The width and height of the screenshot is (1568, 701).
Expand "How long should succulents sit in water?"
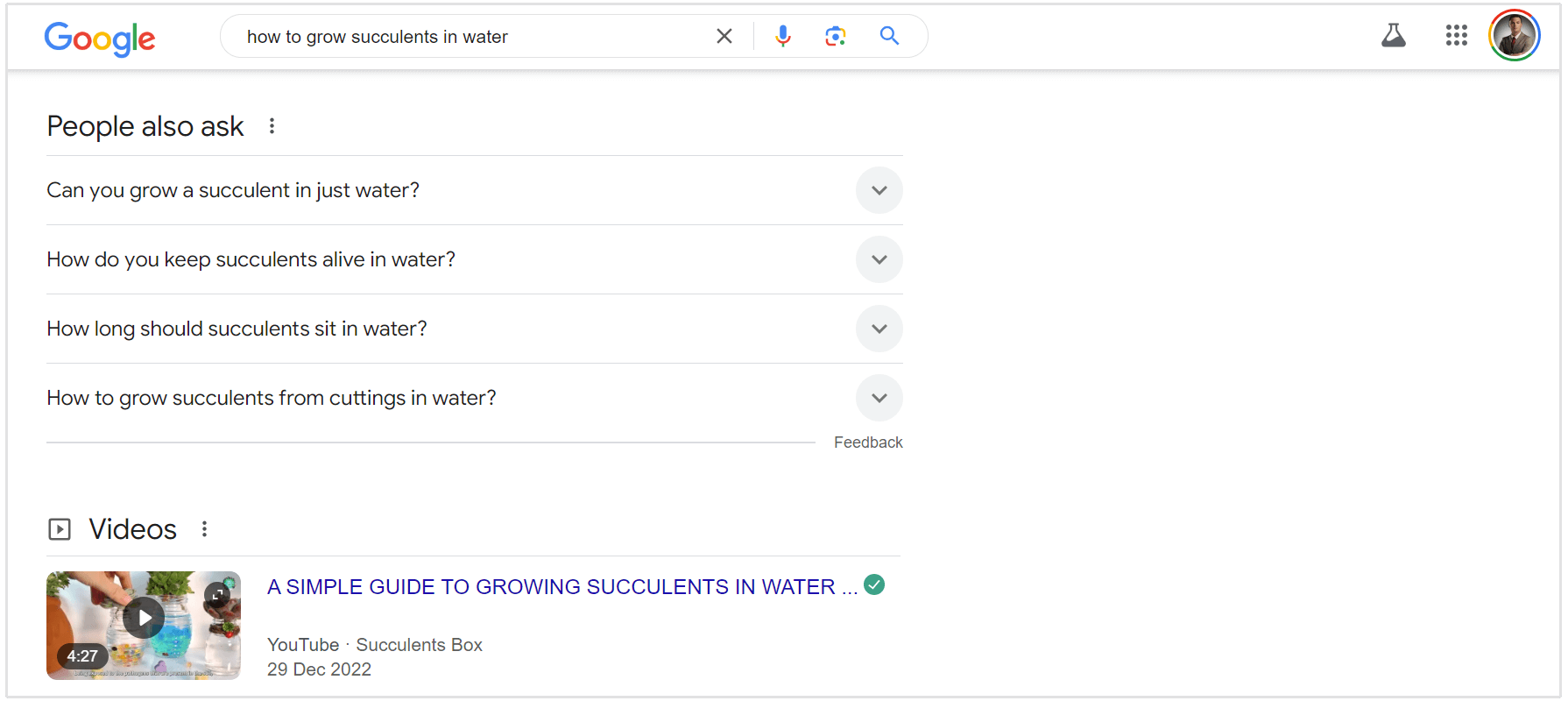pos(879,329)
